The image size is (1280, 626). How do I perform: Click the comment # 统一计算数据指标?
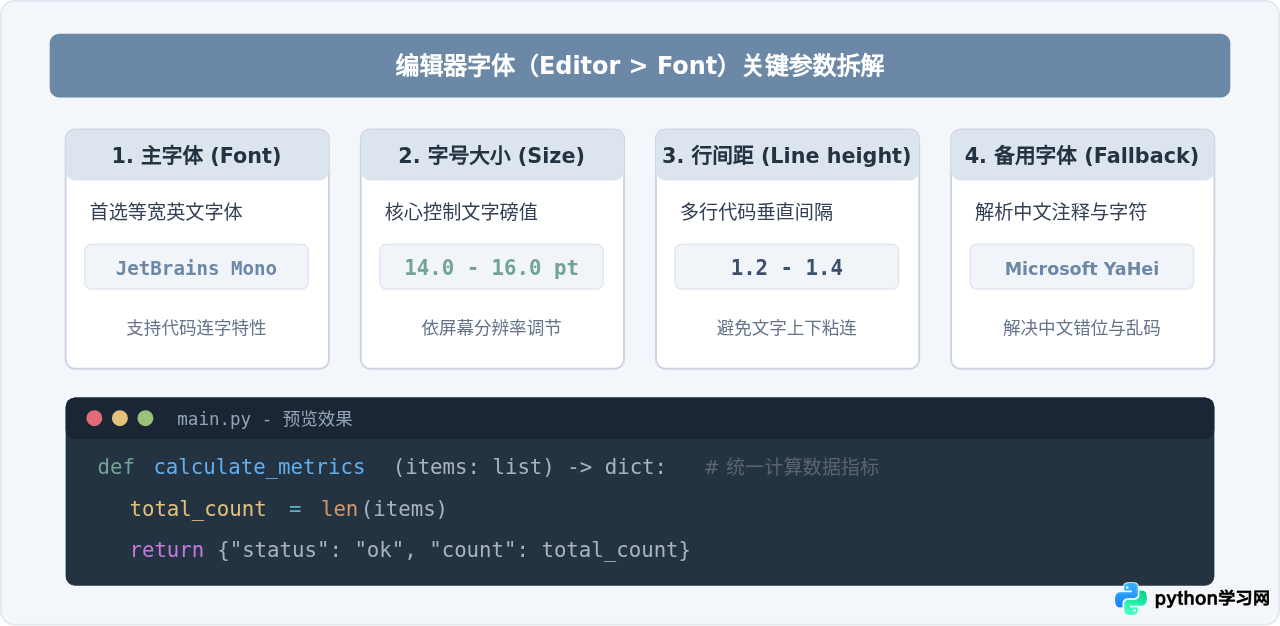coord(792,467)
